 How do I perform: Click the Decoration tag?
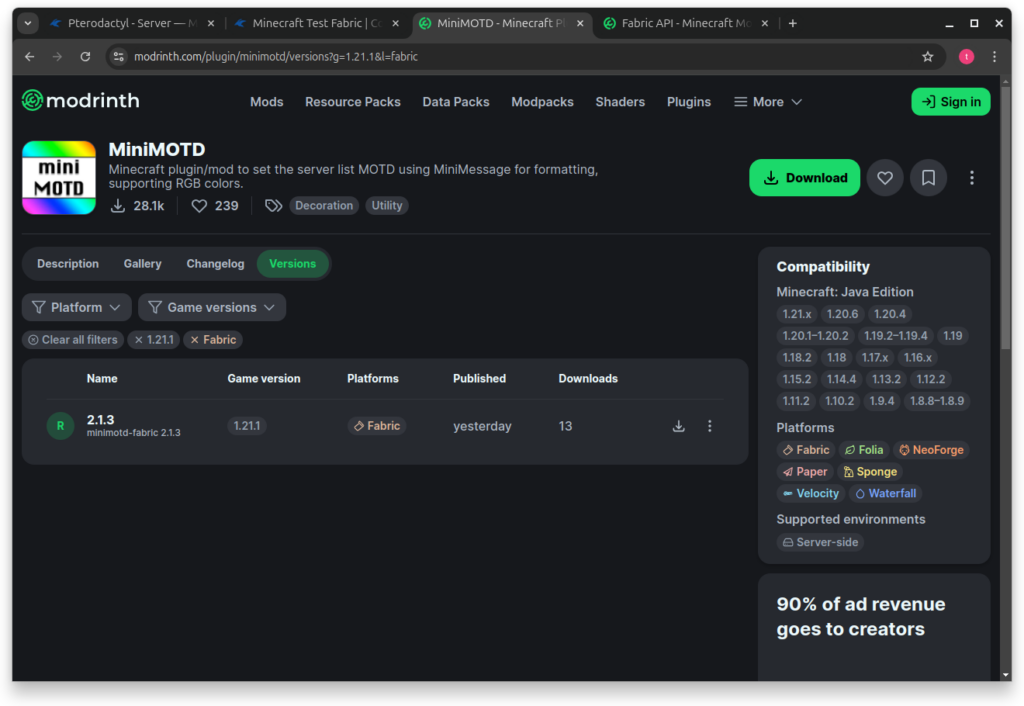[324, 206]
